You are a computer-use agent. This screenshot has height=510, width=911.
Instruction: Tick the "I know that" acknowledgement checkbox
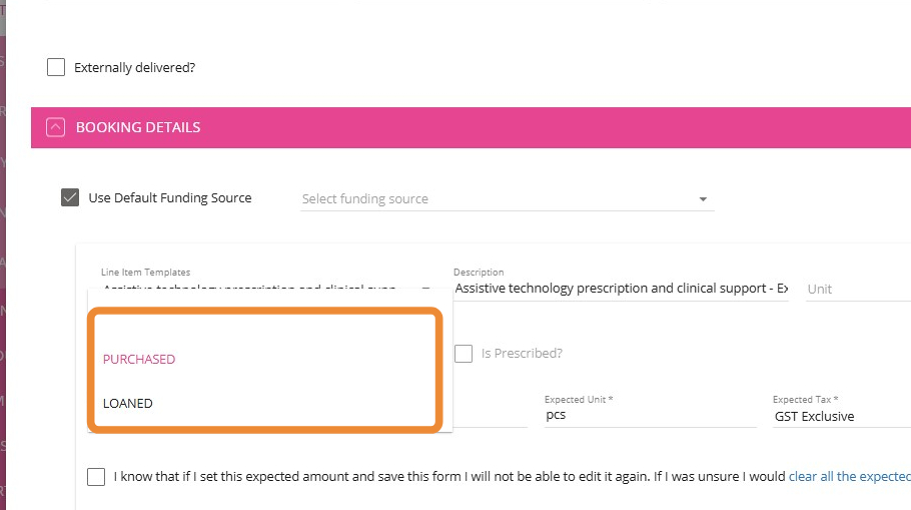click(x=96, y=477)
